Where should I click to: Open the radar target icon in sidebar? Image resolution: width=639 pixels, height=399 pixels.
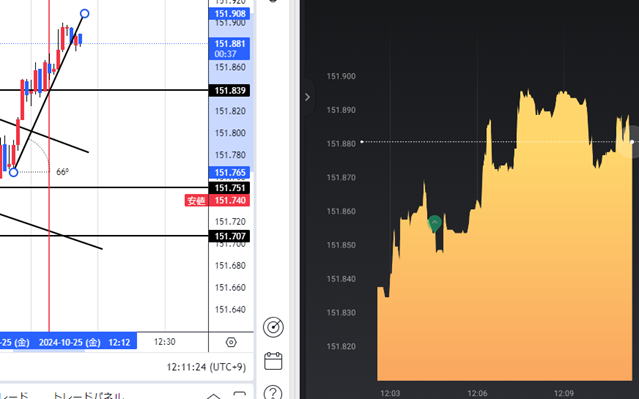click(x=273, y=327)
